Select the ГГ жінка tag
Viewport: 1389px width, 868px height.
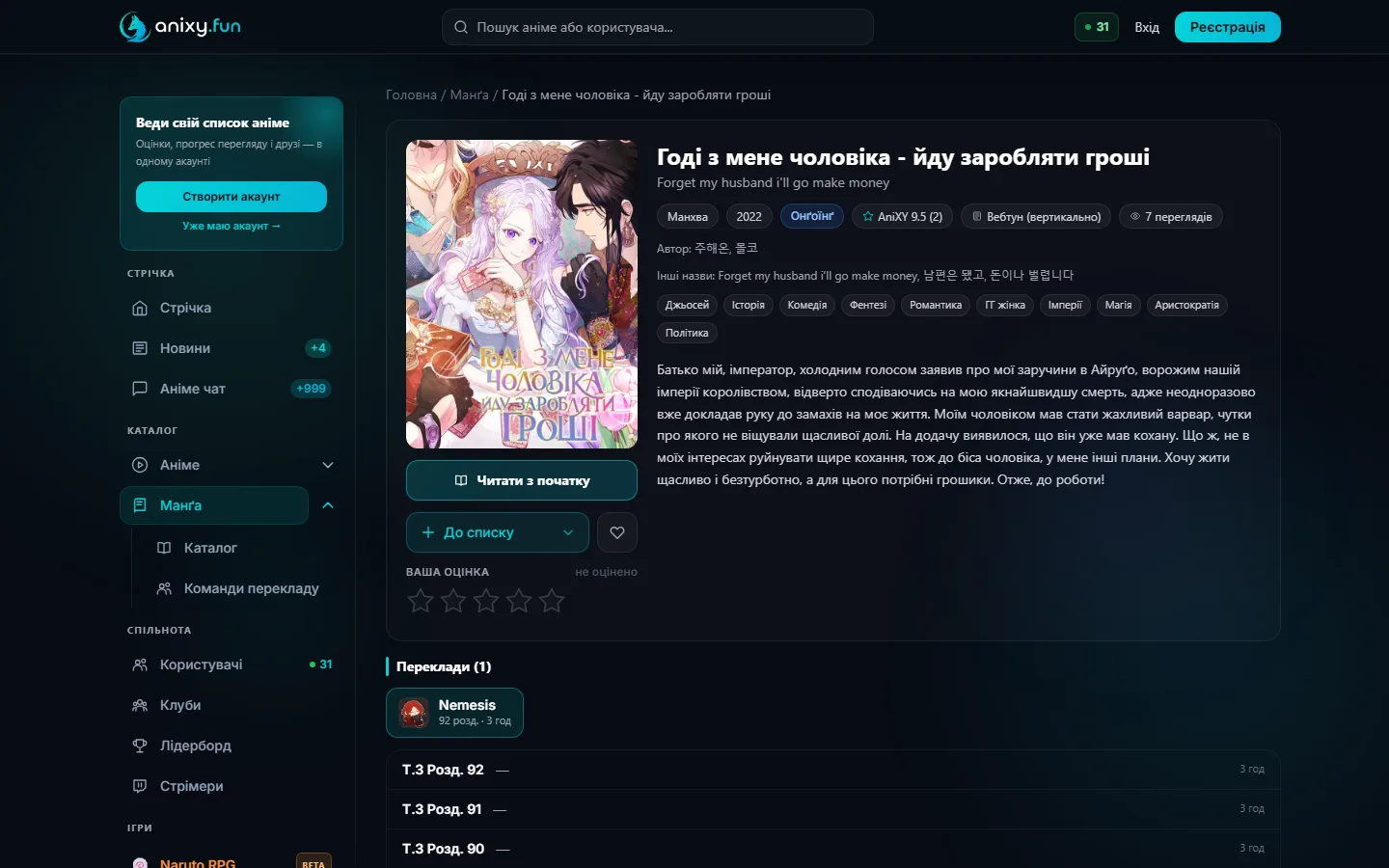click(1005, 306)
